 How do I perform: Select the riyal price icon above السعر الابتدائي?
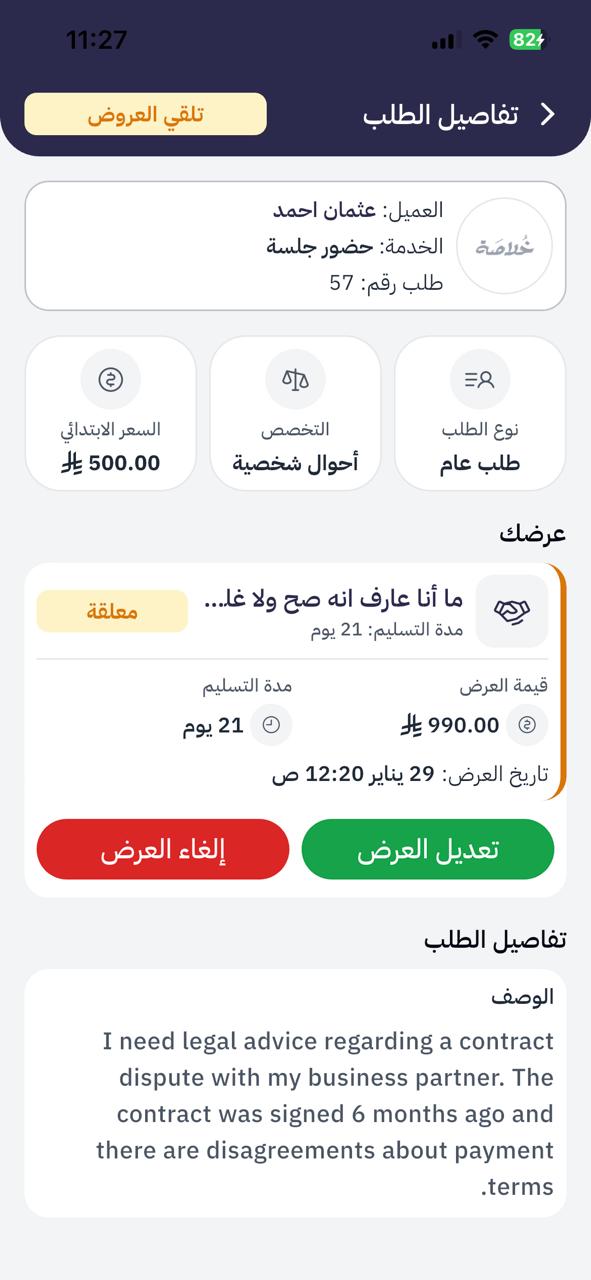click(x=110, y=380)
